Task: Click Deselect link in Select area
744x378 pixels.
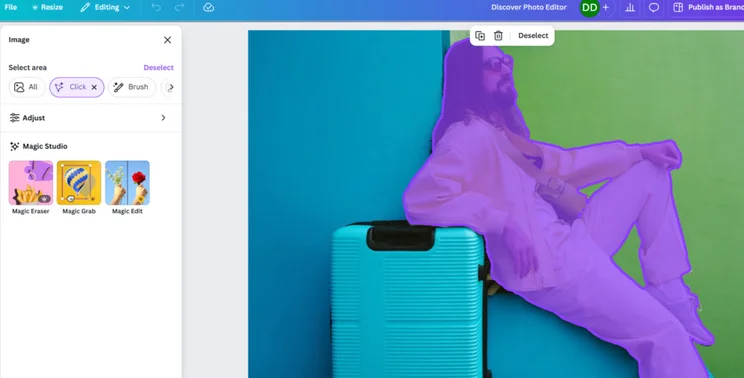Action: point(158,68)
